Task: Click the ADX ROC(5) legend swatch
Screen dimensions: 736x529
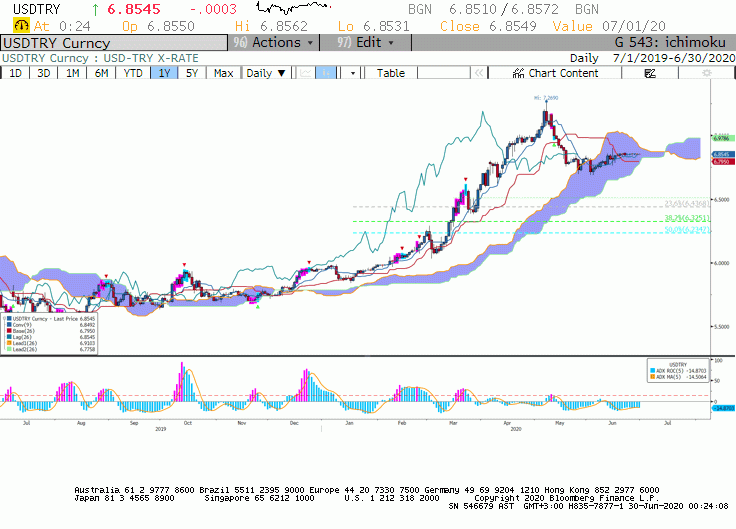Action: (x=652, y=370)
